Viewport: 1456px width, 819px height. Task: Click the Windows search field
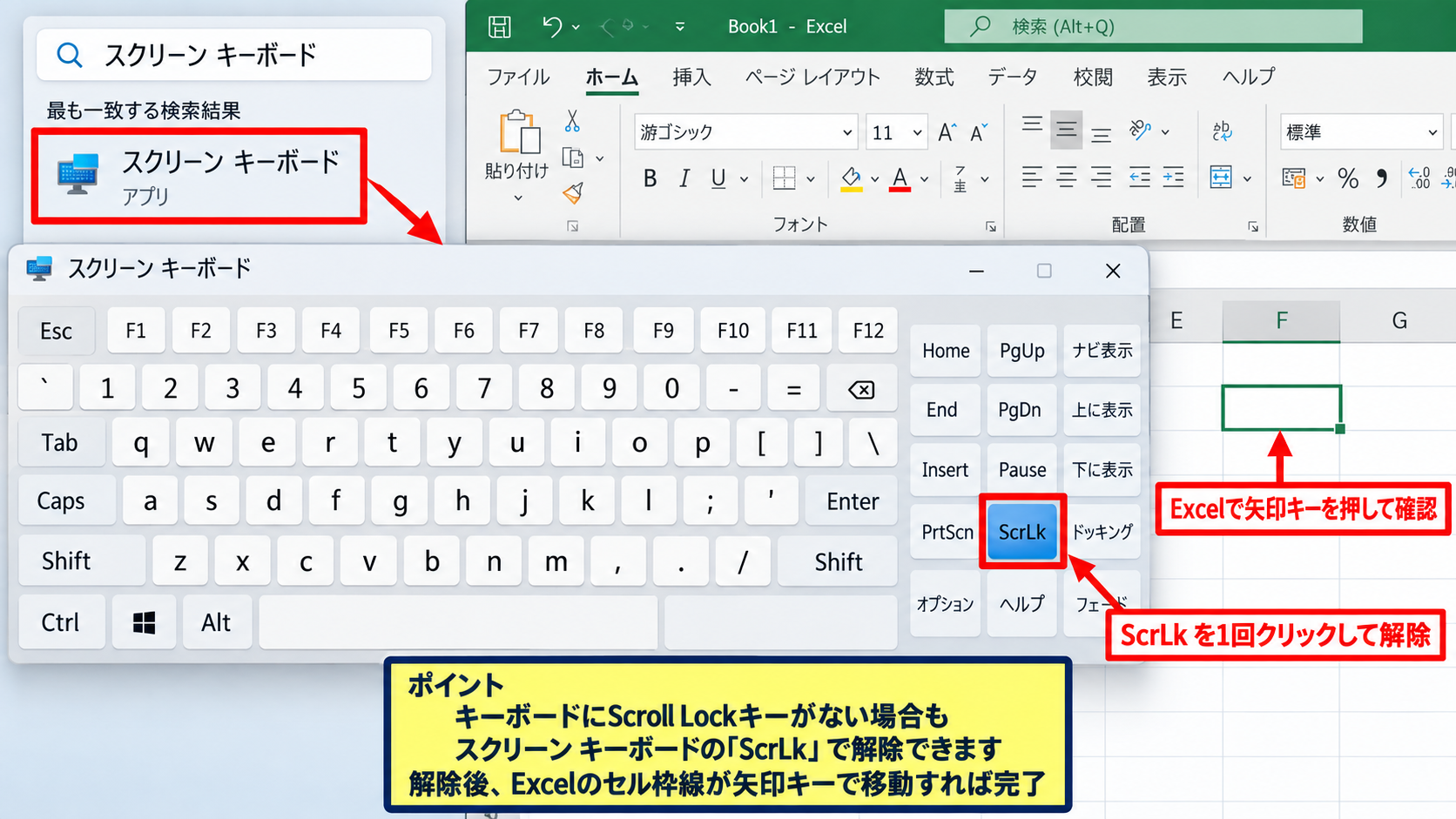click(x=233, y=55)
